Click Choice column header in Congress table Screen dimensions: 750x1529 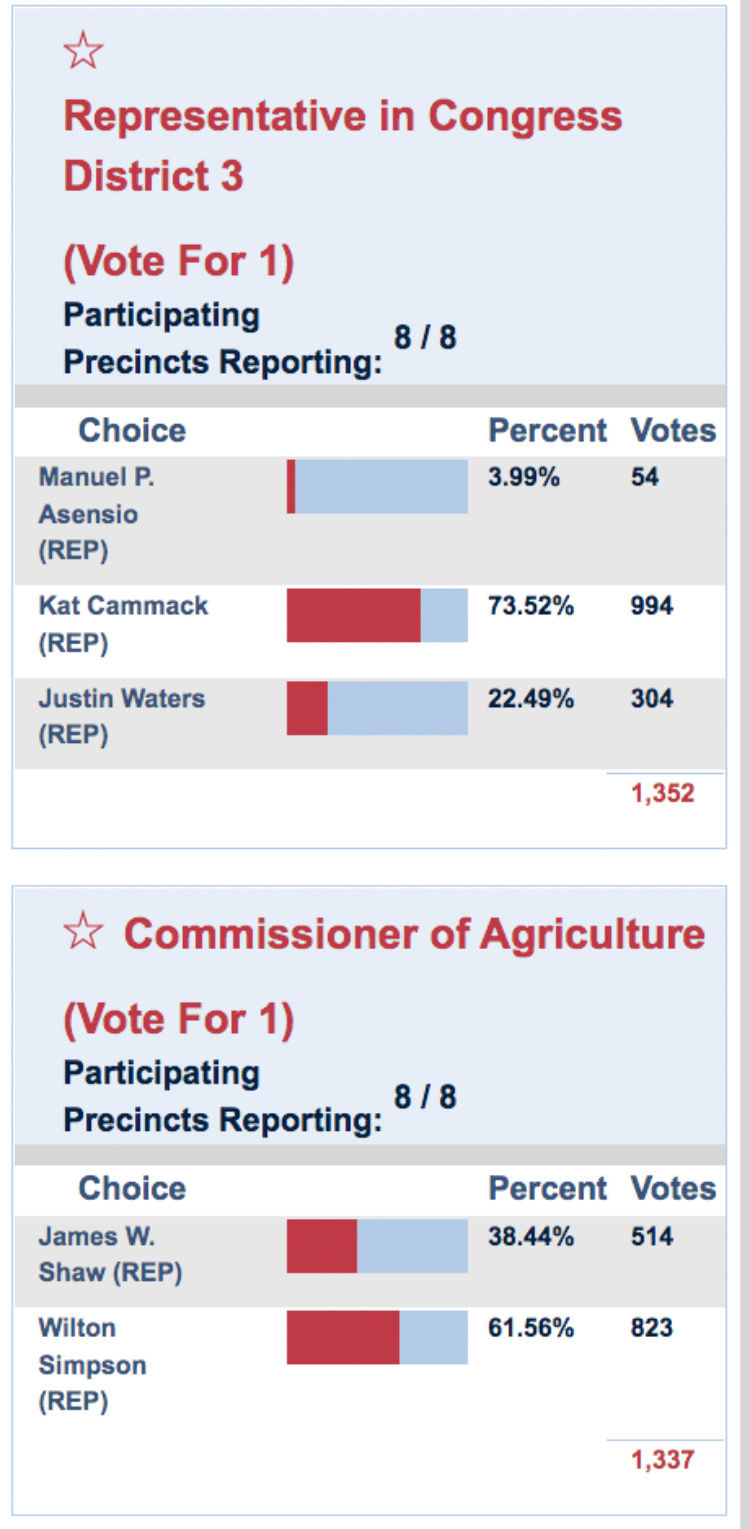click(x=132, y=431)
